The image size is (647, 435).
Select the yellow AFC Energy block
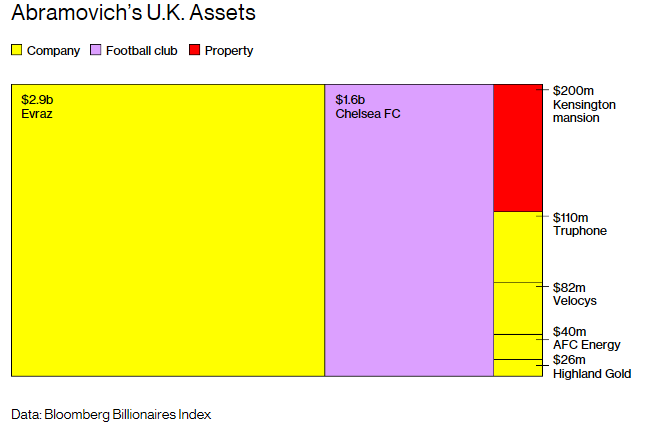tap(517, 346)
